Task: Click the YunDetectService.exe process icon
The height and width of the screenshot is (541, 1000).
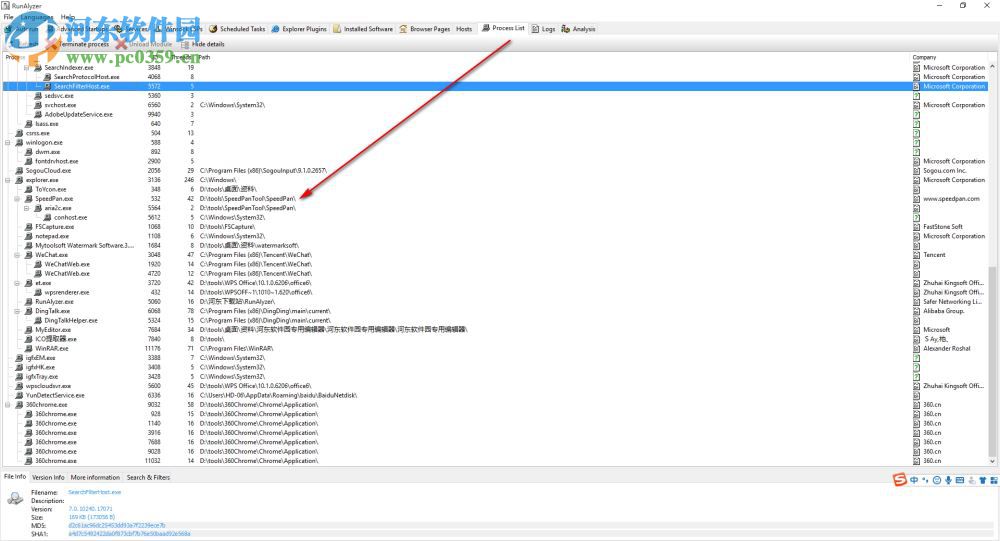Action: (x=19, y=395)
